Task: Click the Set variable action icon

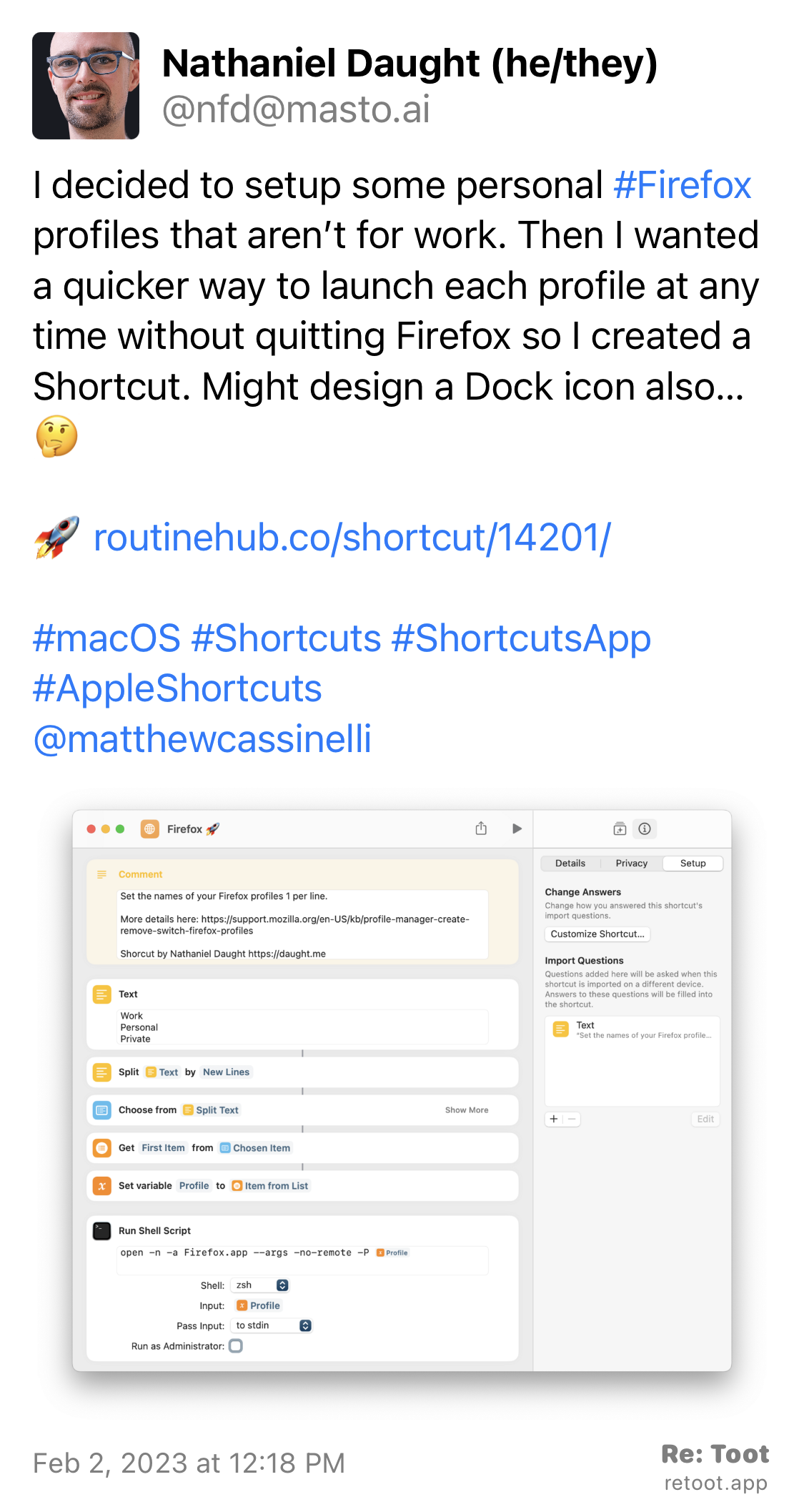Action: click(x=102, y=1185)
